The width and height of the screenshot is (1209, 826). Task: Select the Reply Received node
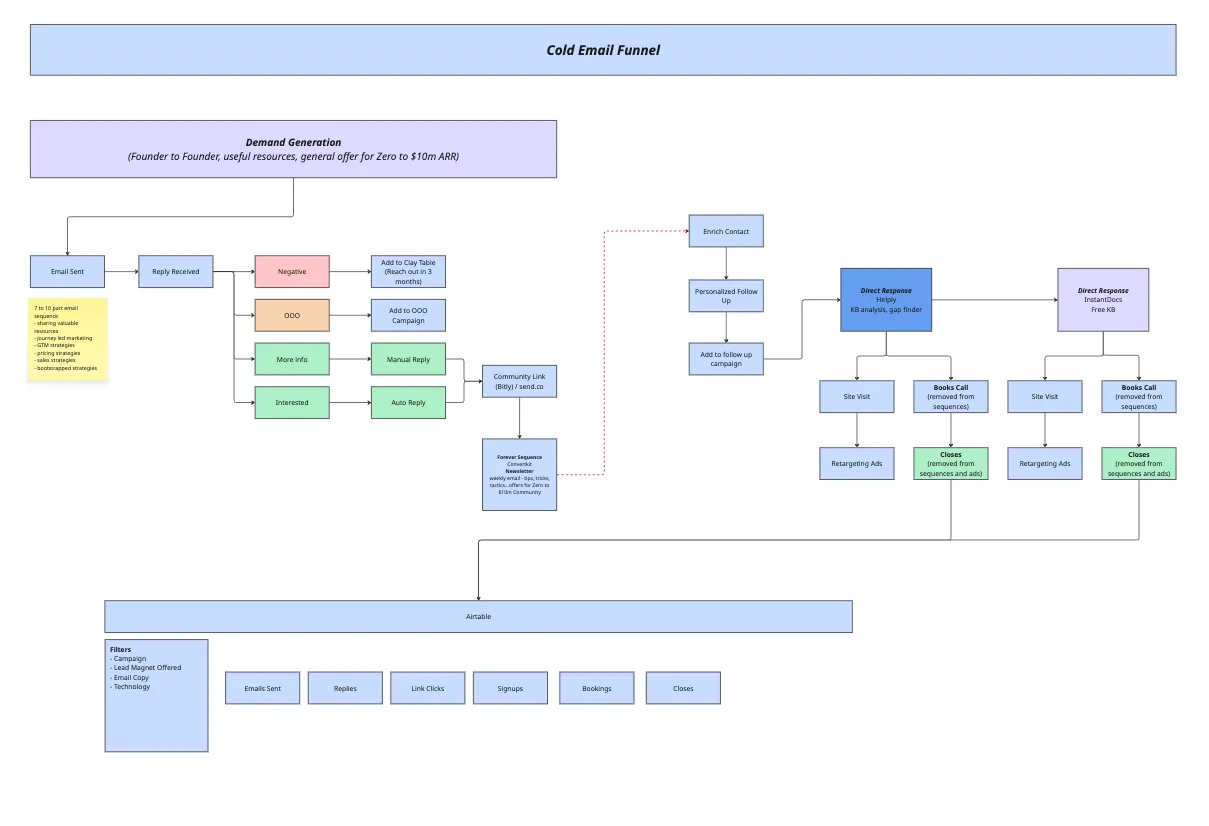[175, 272]
